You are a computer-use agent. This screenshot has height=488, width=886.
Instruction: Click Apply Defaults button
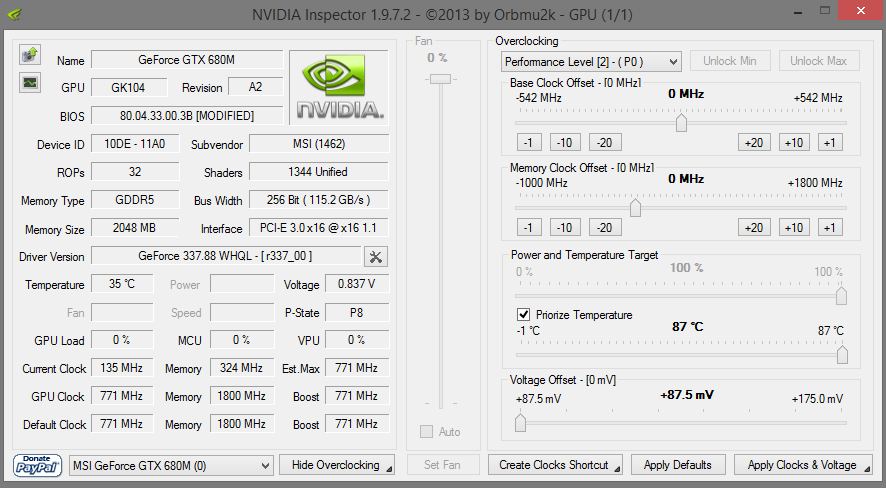(677, 465)
